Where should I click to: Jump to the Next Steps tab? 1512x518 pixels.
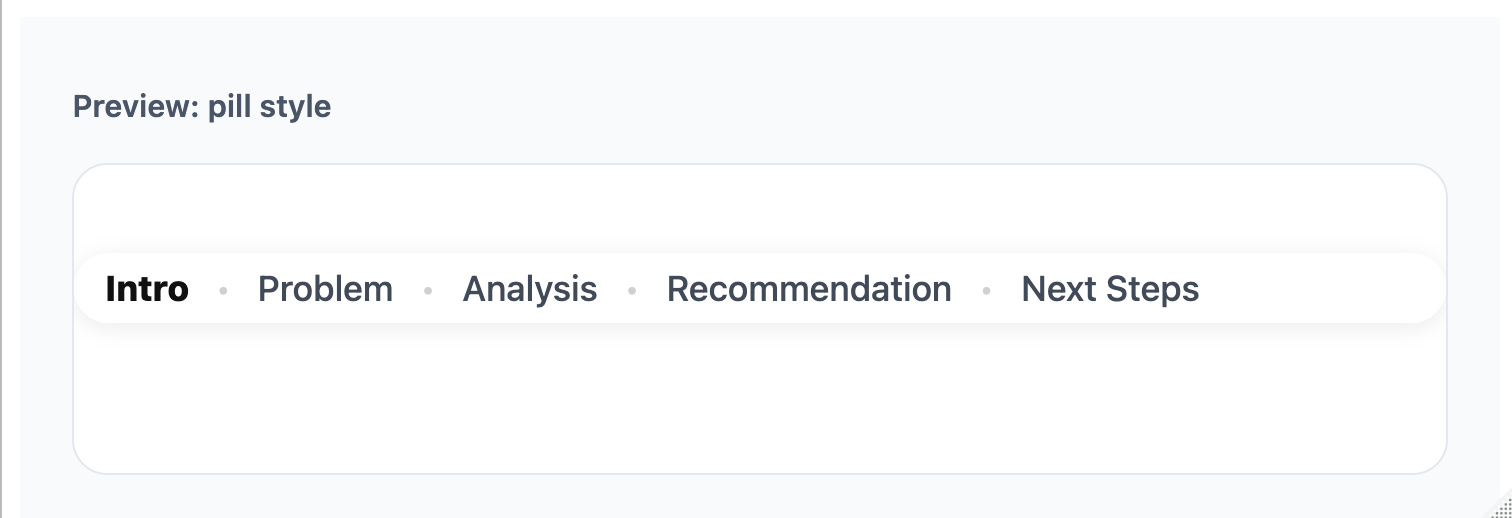pos(1110,289)
